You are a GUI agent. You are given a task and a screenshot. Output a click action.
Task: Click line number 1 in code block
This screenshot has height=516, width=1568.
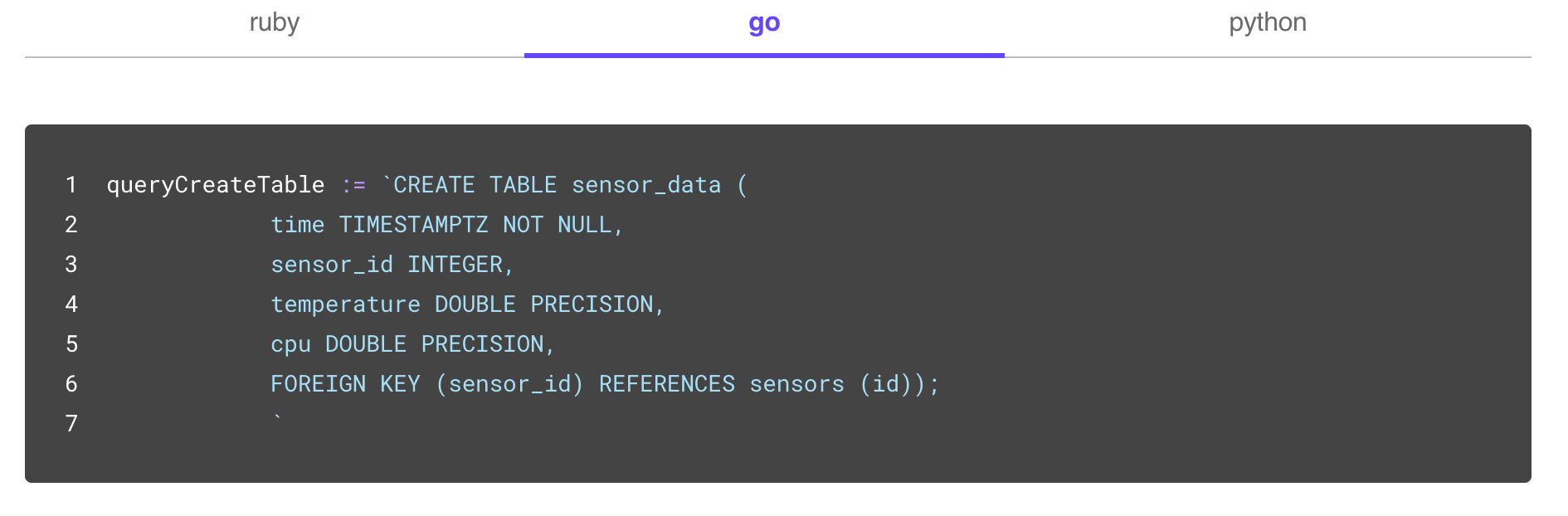71,184
